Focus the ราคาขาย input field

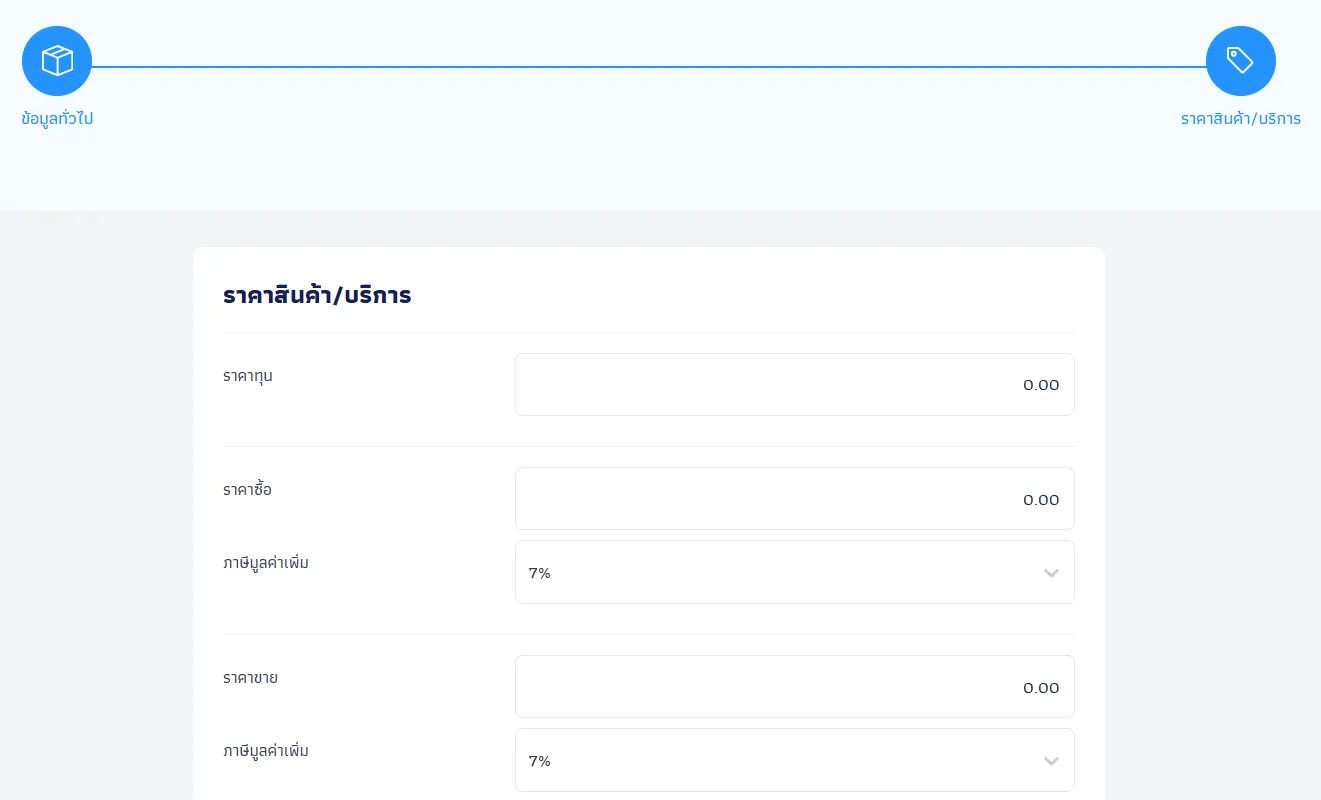pyautogui.click(x=794, y=686)
